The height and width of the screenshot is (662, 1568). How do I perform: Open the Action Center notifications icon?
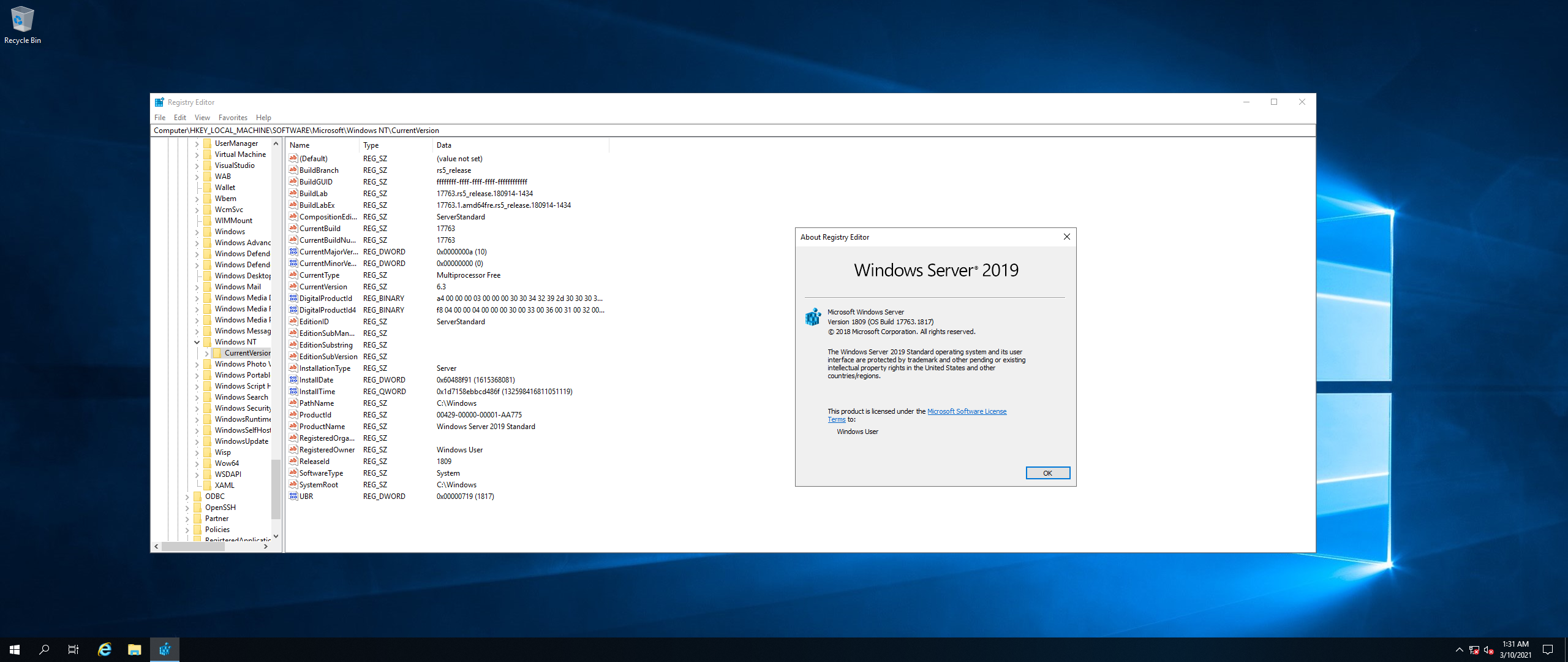(x=1548, y=649)
